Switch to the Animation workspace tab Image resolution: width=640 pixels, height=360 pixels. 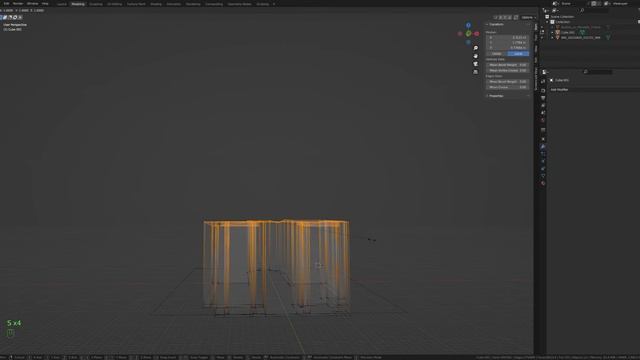[x=174, y=4]
